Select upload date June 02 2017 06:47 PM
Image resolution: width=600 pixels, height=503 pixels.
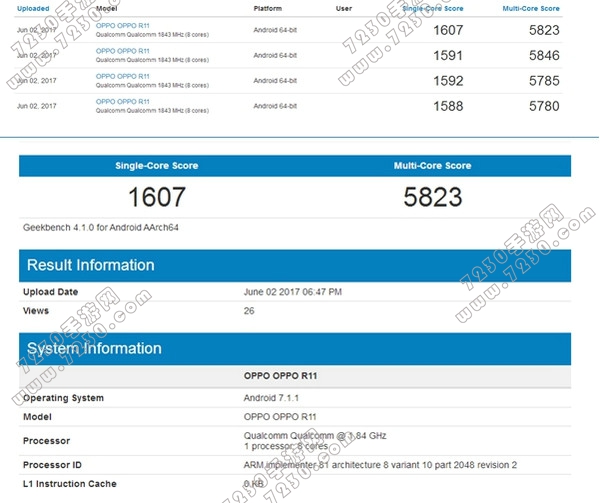pyautogui.click(x=293, y=292)
